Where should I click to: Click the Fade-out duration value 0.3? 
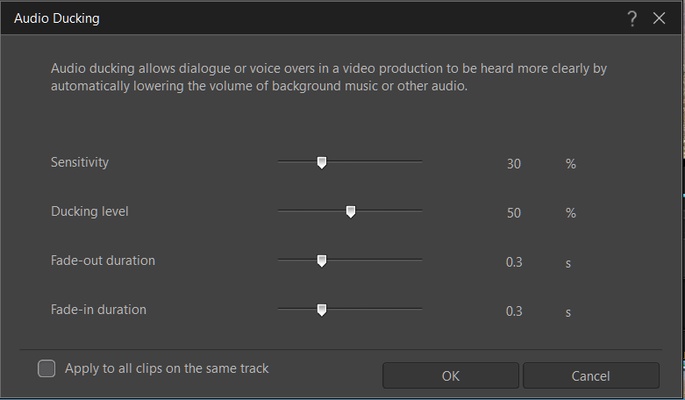click(514, 262)
